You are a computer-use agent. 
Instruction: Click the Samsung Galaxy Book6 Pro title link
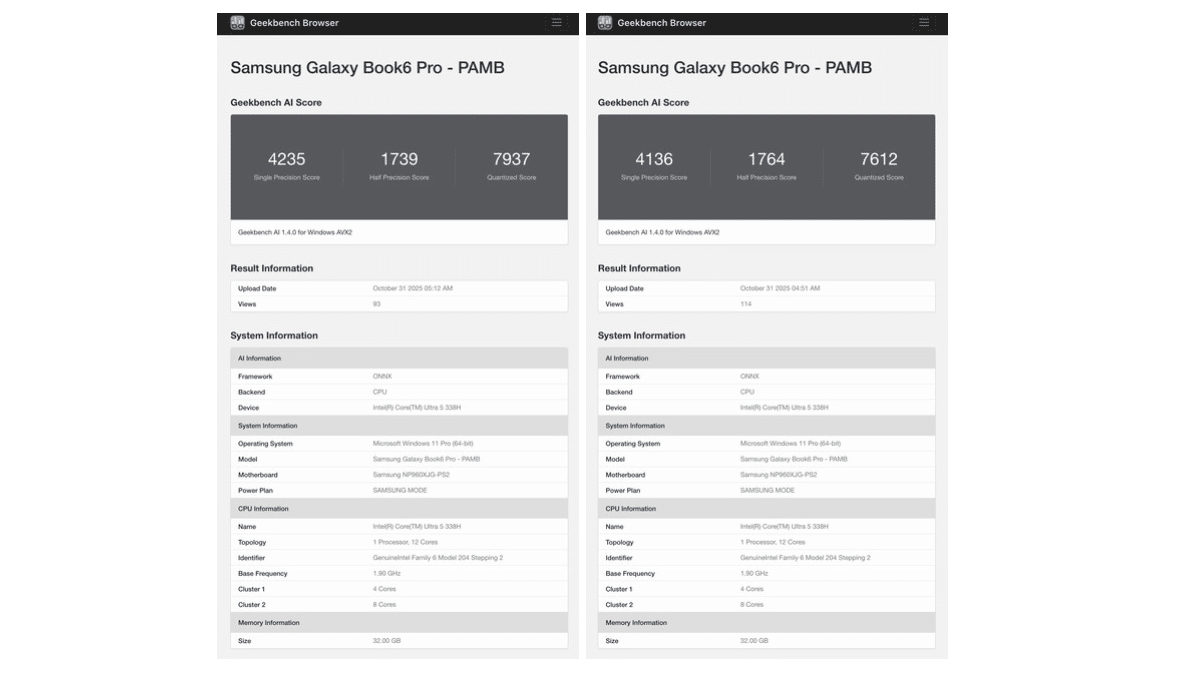tap(365, 66)
